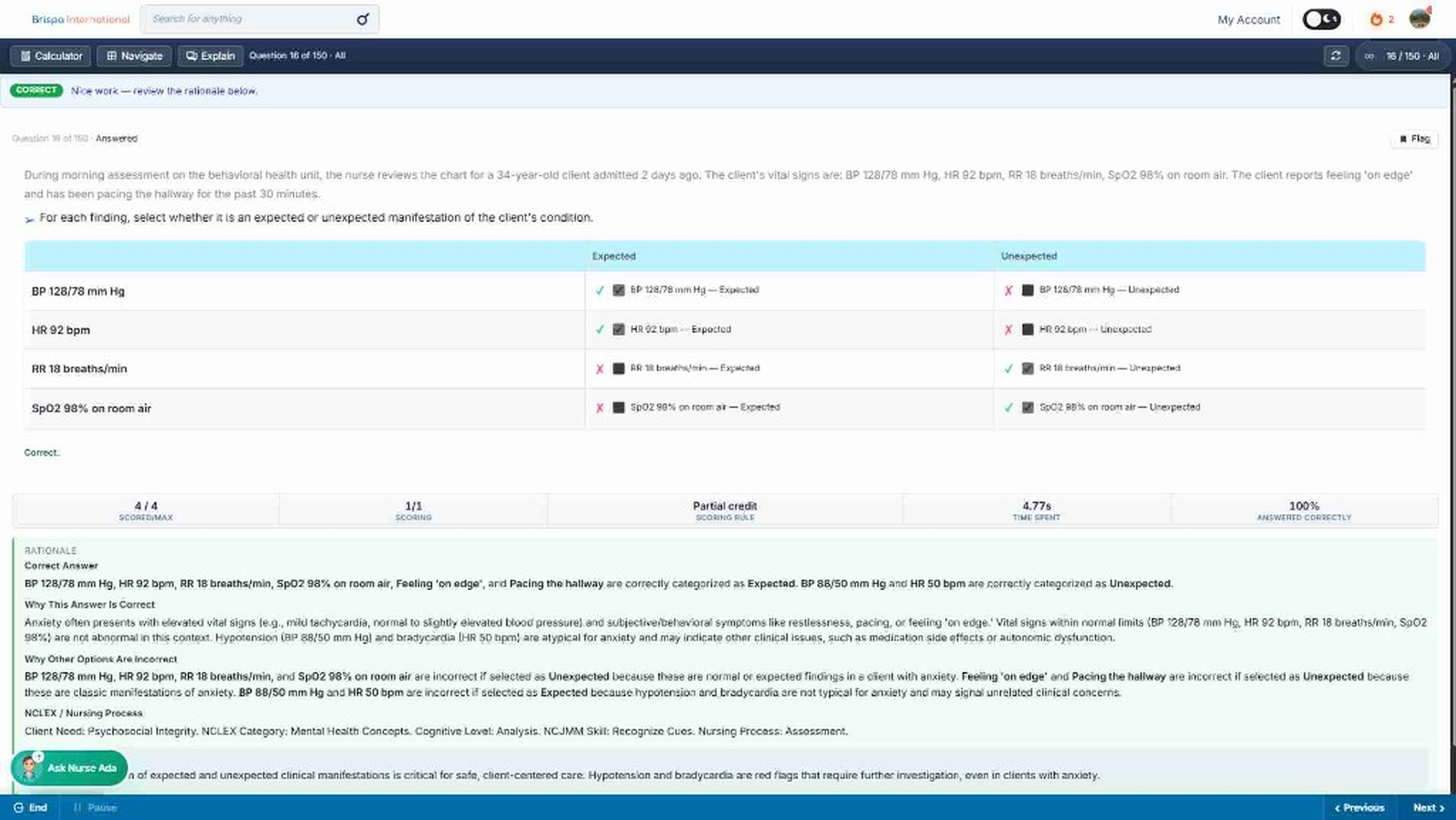Open My Account
1456x820 pixels.
[x=1248, y=20]
